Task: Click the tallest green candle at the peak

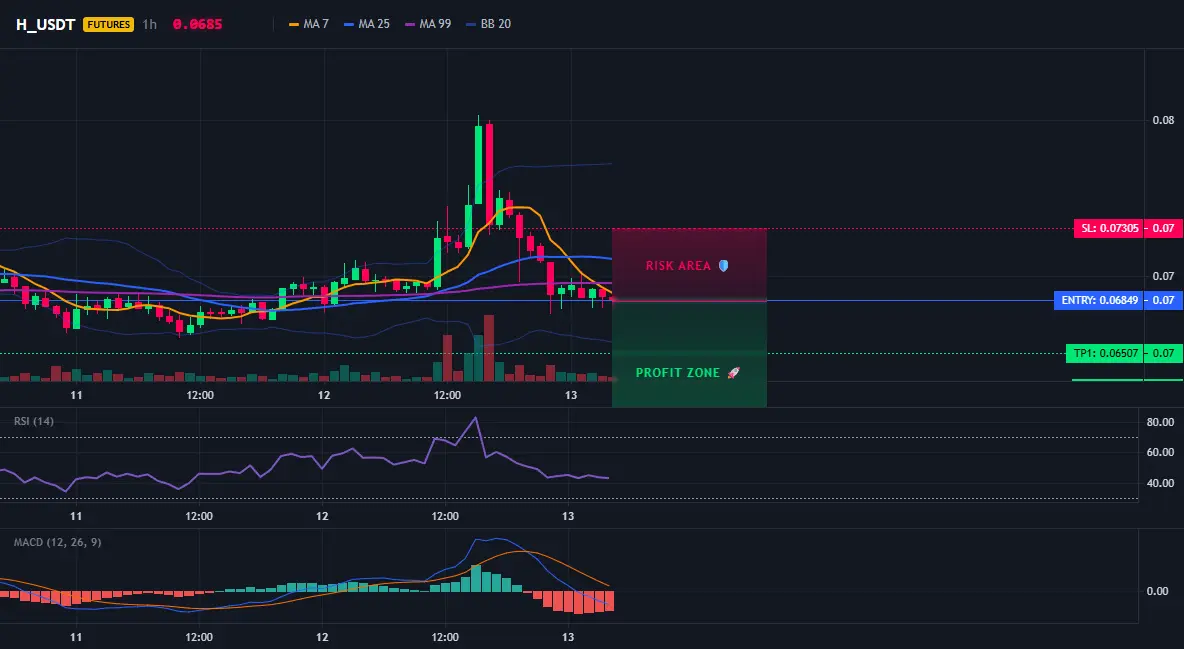Action: coord(479,165)
